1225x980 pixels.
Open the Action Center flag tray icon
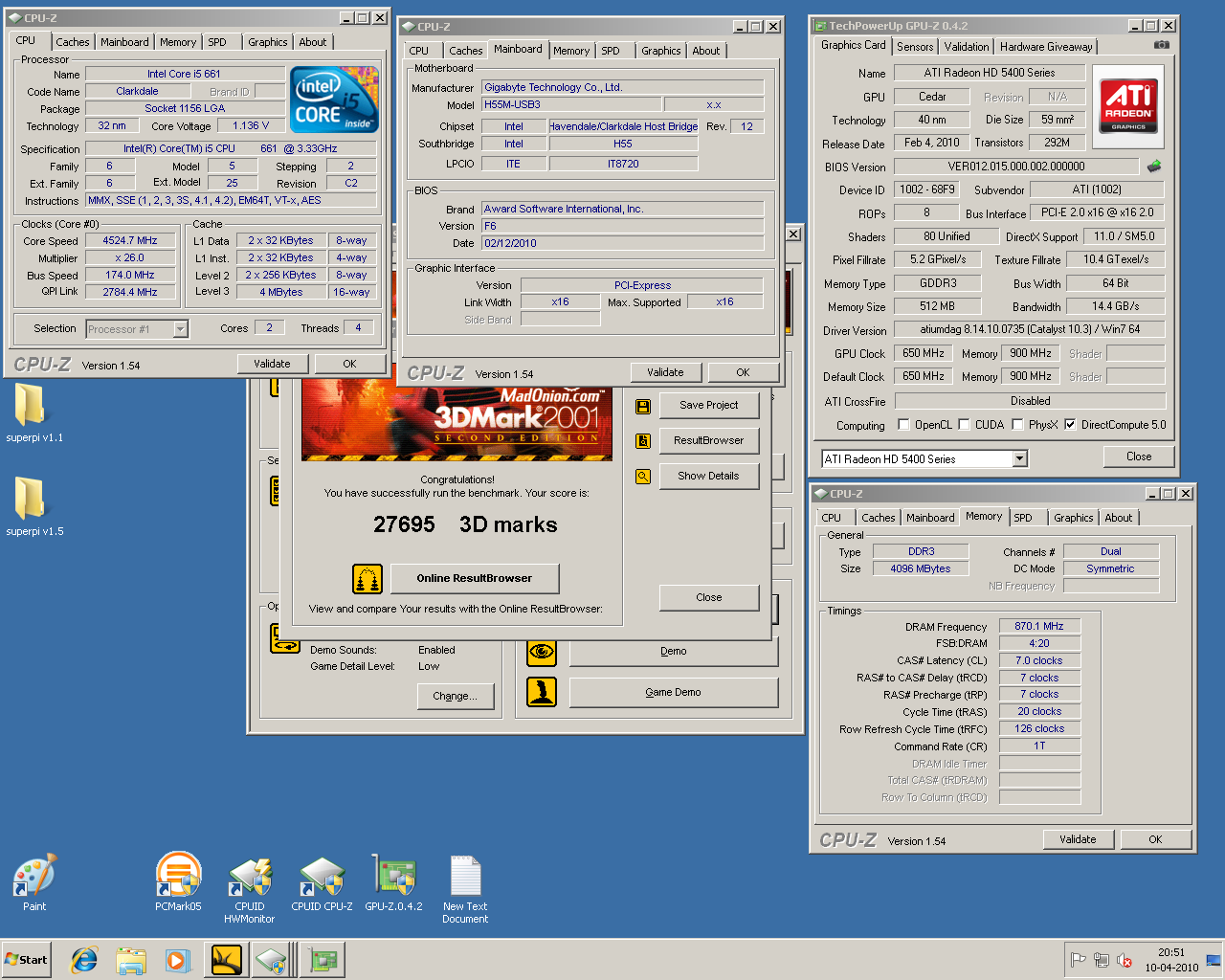click(1078, 960)
